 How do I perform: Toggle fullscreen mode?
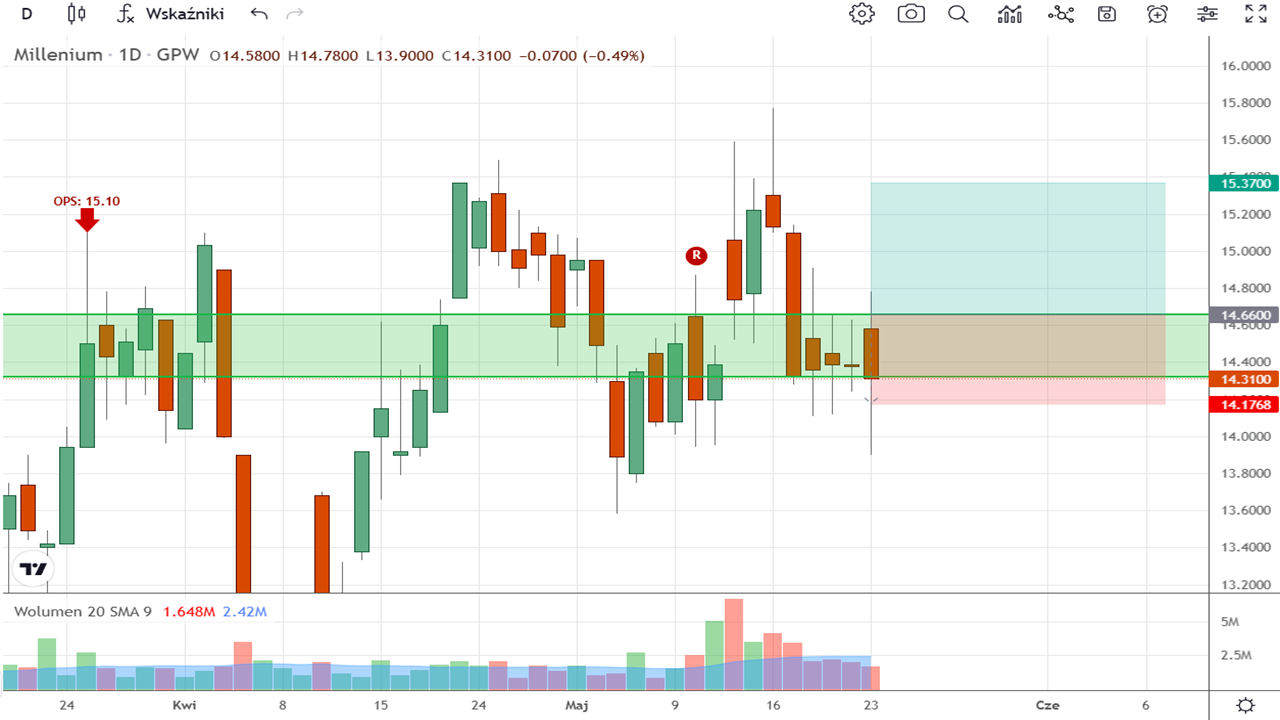1255,14
